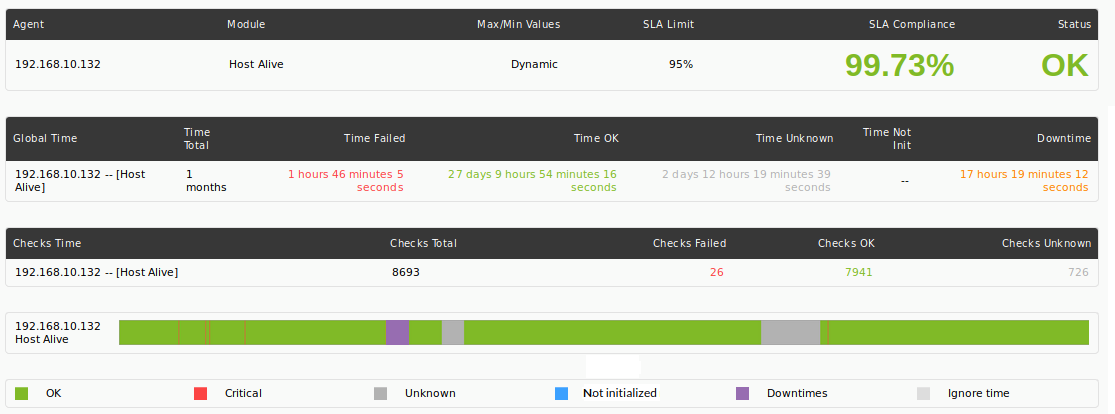
Task: Select the widest gray unknown segment in timeline
Action: pos(791,332)
